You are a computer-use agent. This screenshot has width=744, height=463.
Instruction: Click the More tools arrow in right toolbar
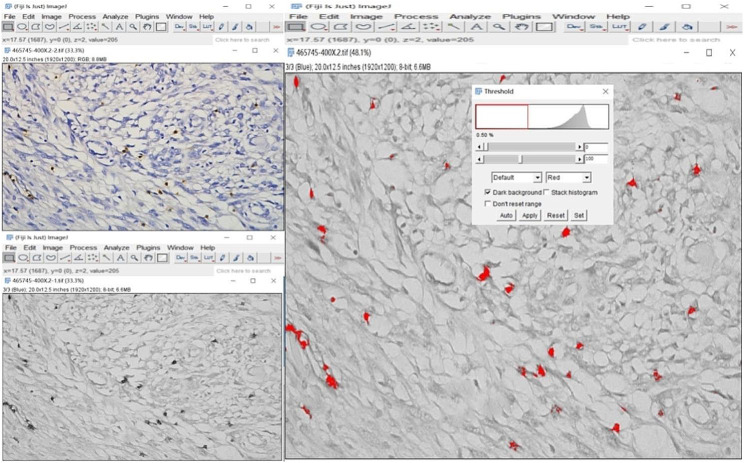[731, 27]
